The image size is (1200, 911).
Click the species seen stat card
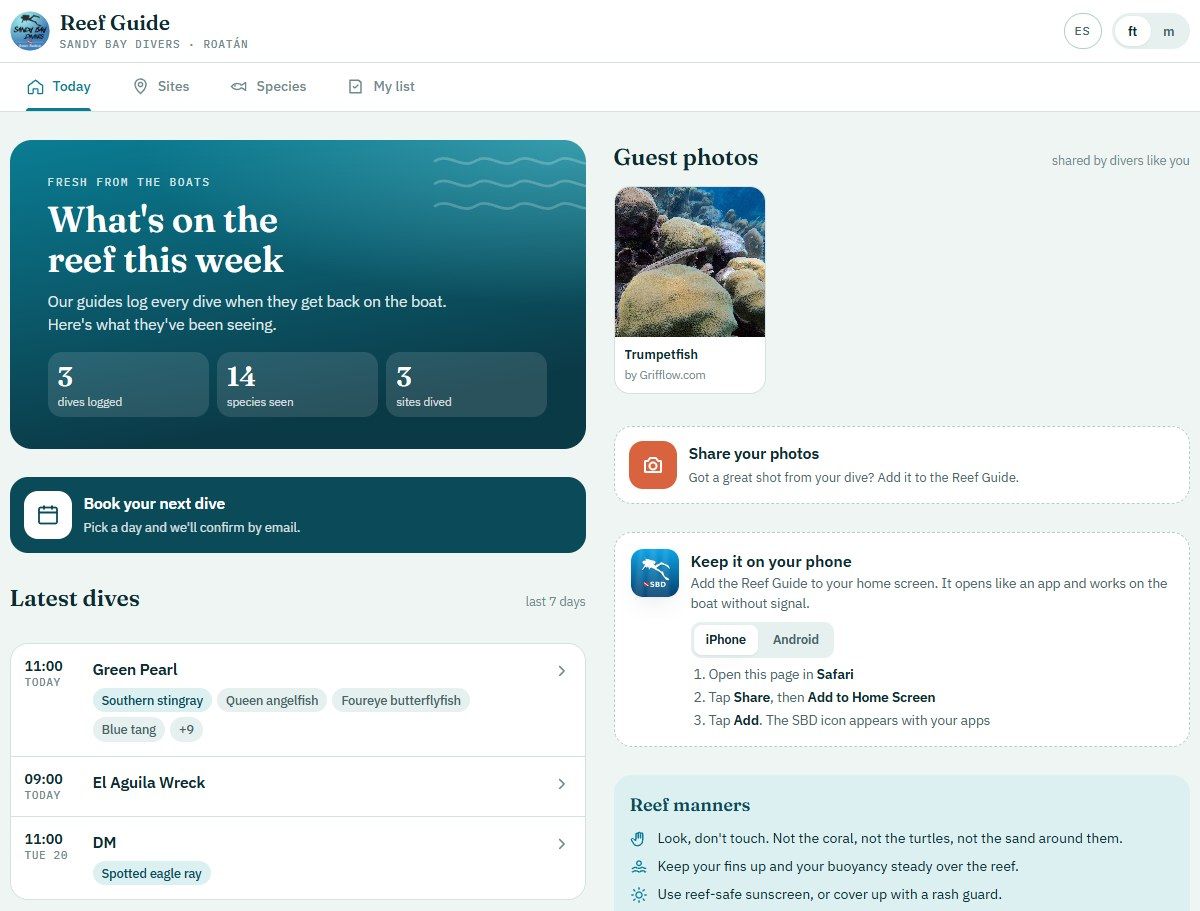pyautogui.click(x=297, y=384)
